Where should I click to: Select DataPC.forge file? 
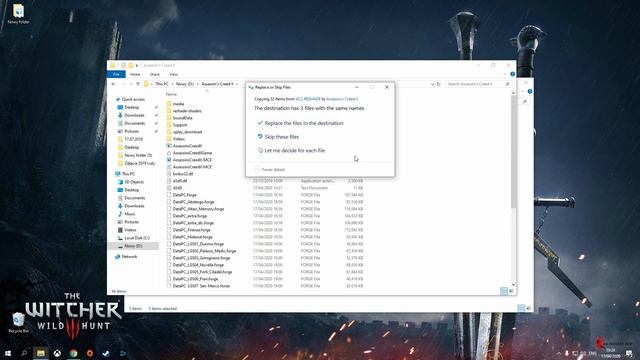pos(182,195)
